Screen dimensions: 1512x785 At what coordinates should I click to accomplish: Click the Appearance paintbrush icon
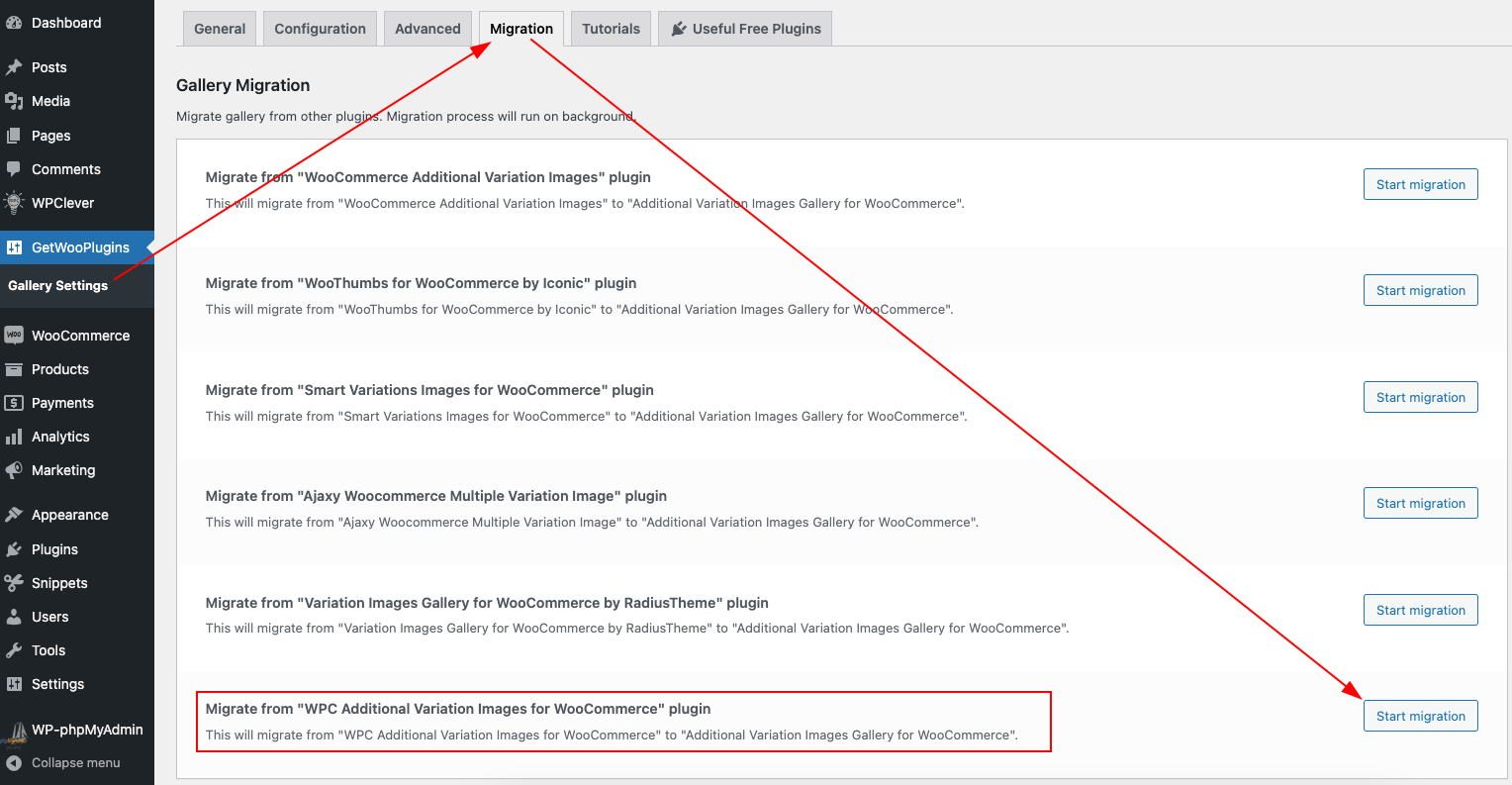[x=14, y=515]
